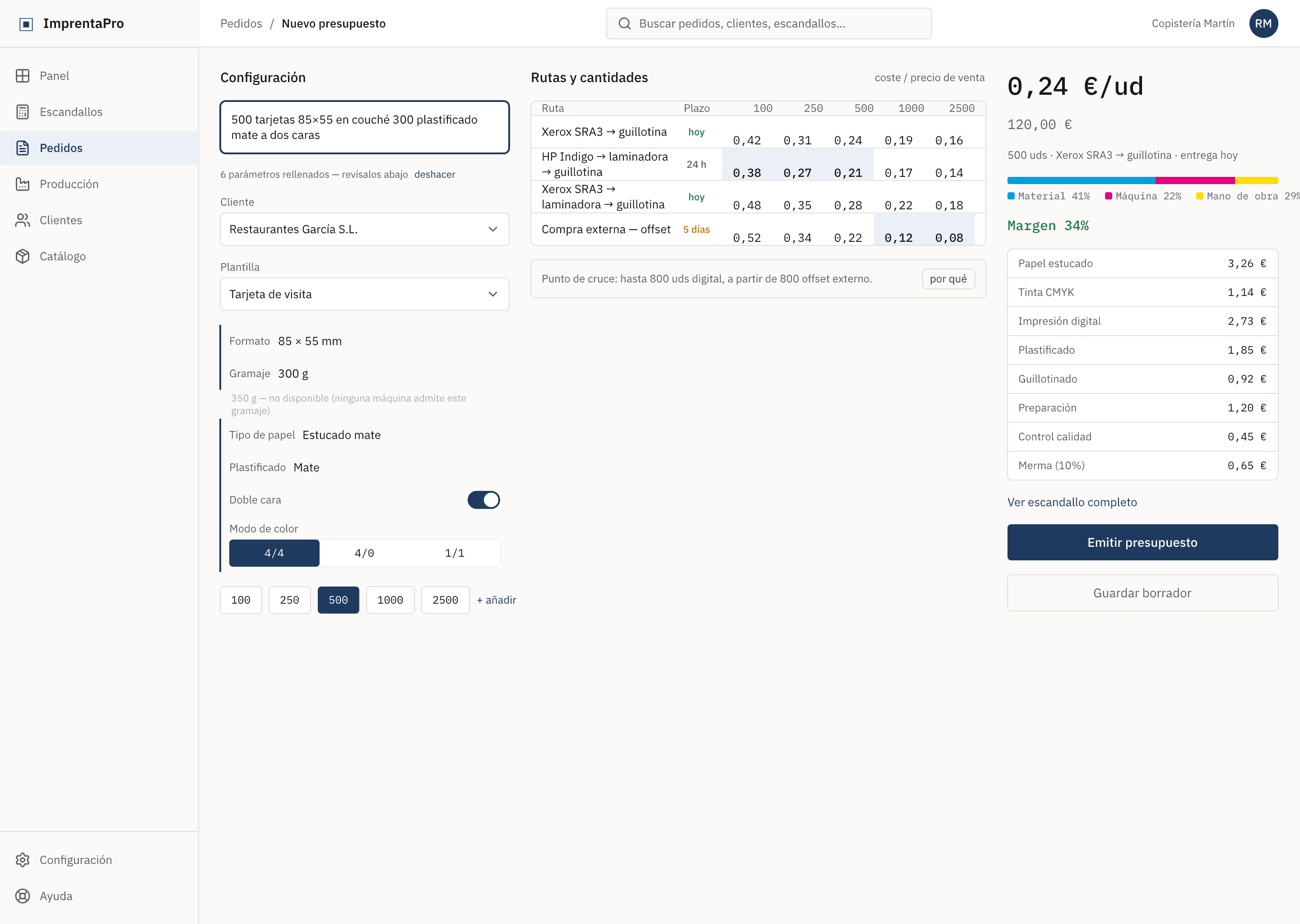Click the Producción factory icon
This screenshot has height=924, width=1300.
[23, 185]
